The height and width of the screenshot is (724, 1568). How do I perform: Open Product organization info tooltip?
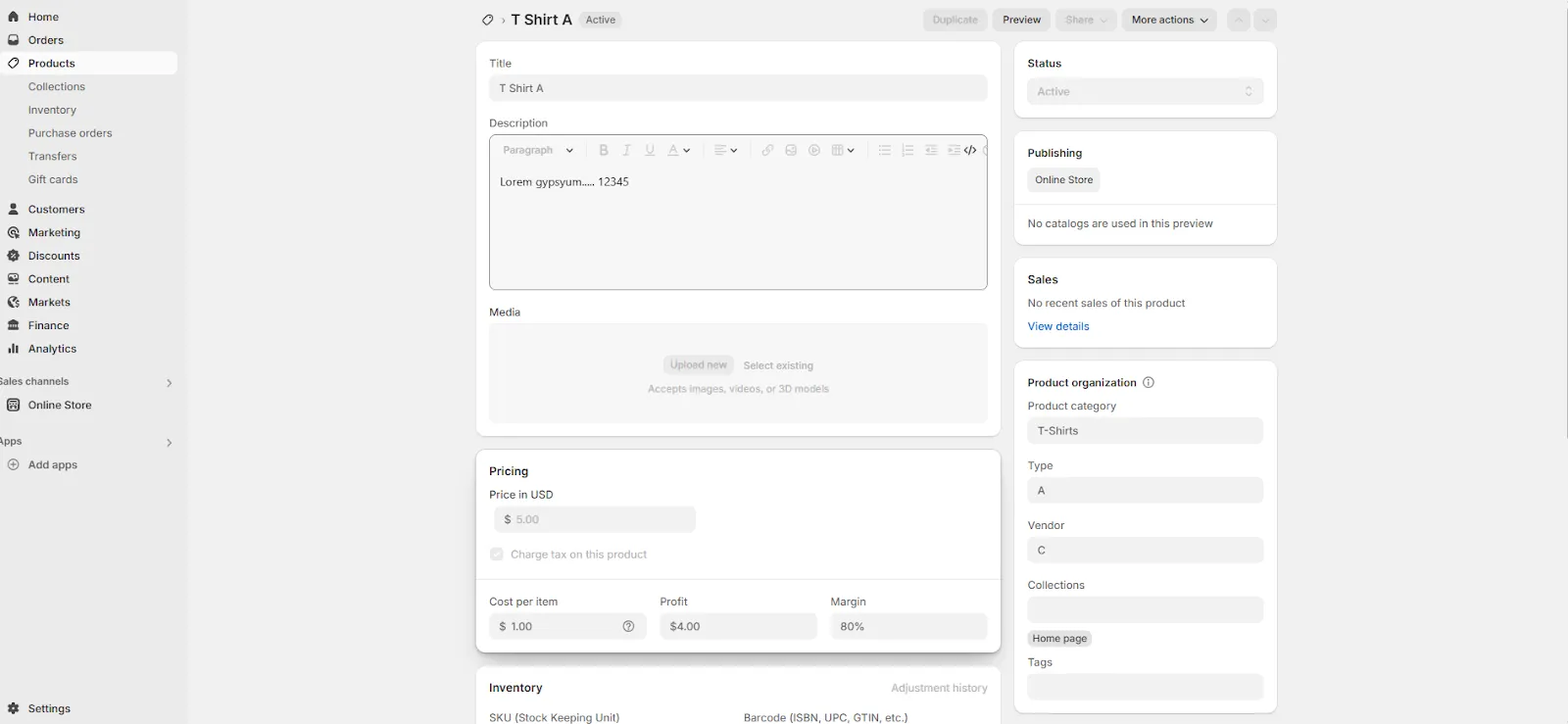(x=1149, y=382)
